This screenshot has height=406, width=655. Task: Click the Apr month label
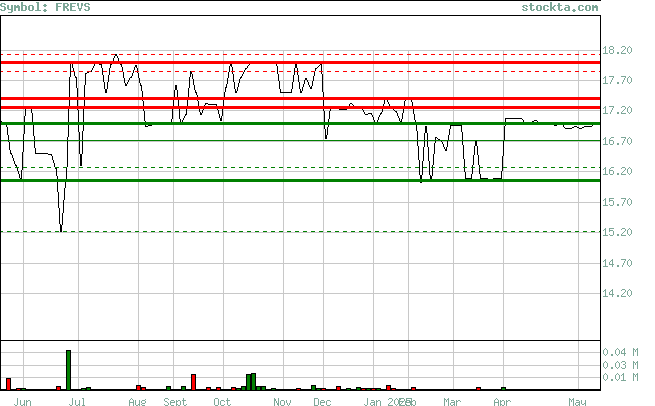pos(502,401)
